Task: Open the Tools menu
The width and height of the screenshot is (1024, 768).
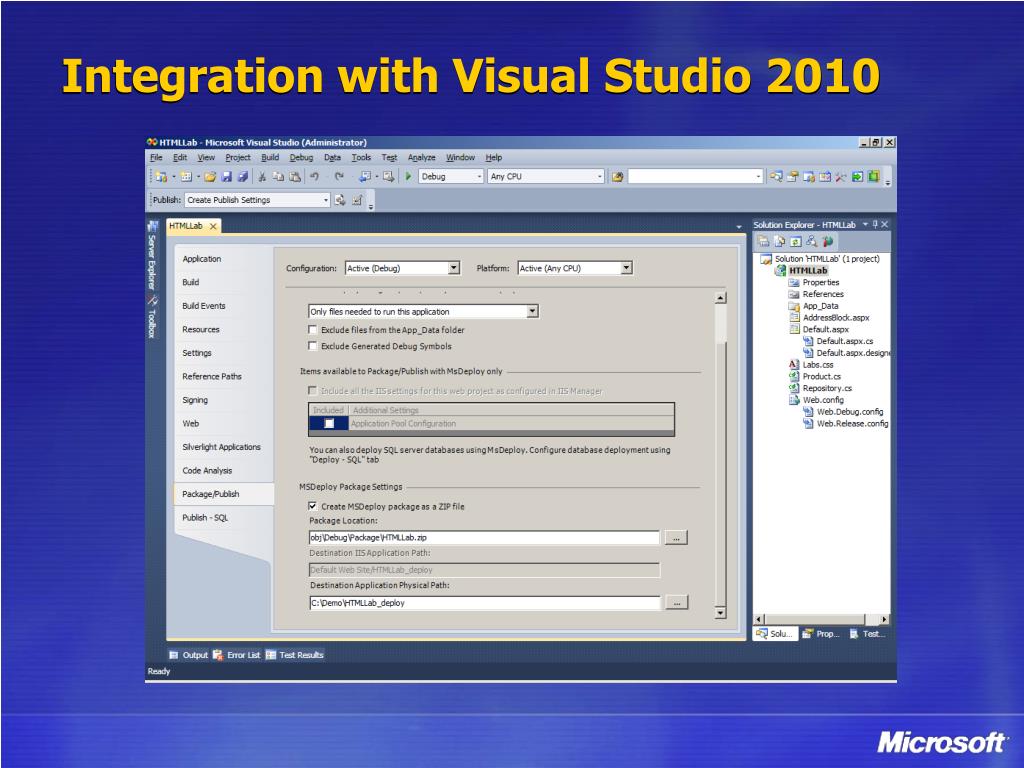Action: (x=361, y=157)
